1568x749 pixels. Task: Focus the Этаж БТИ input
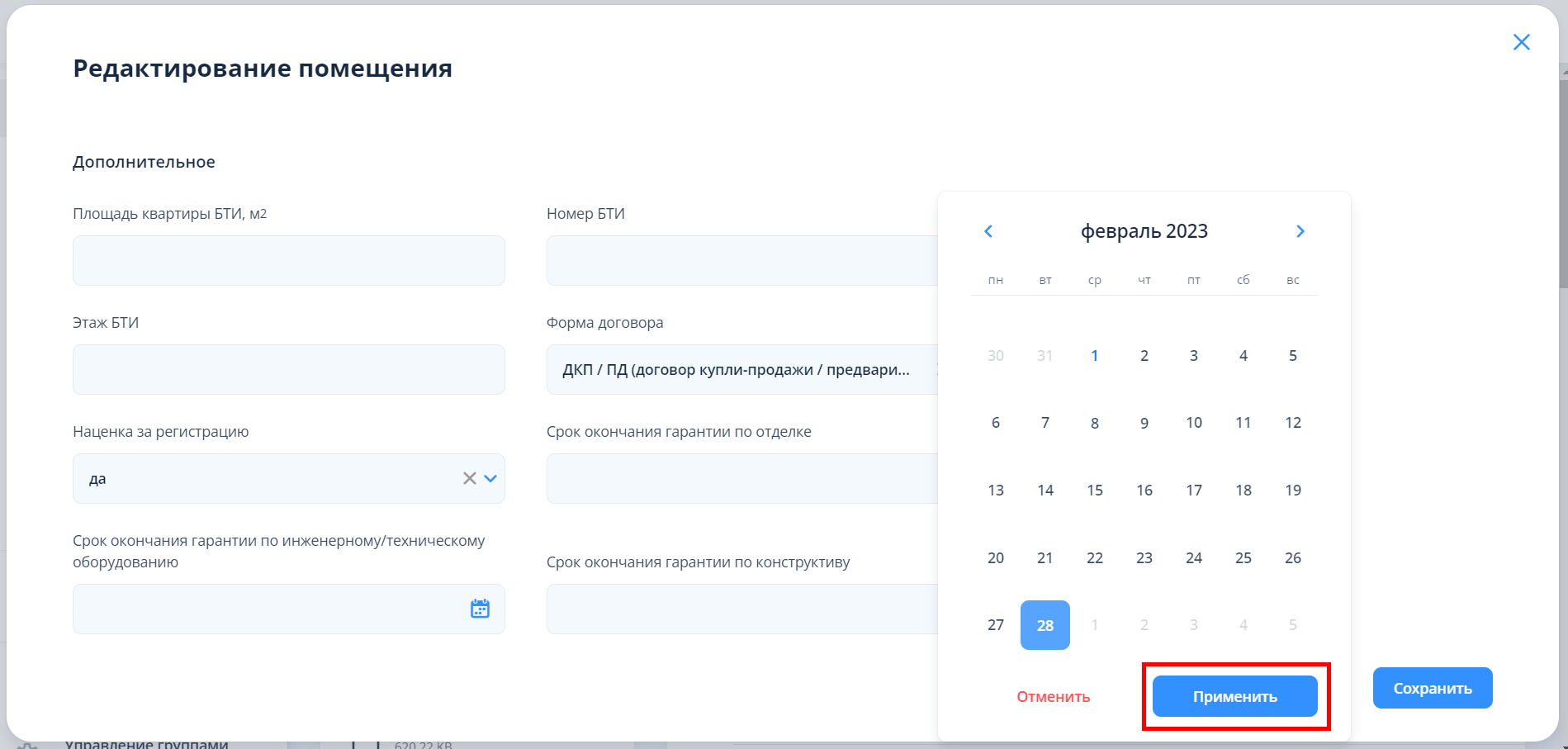point(288,370)
